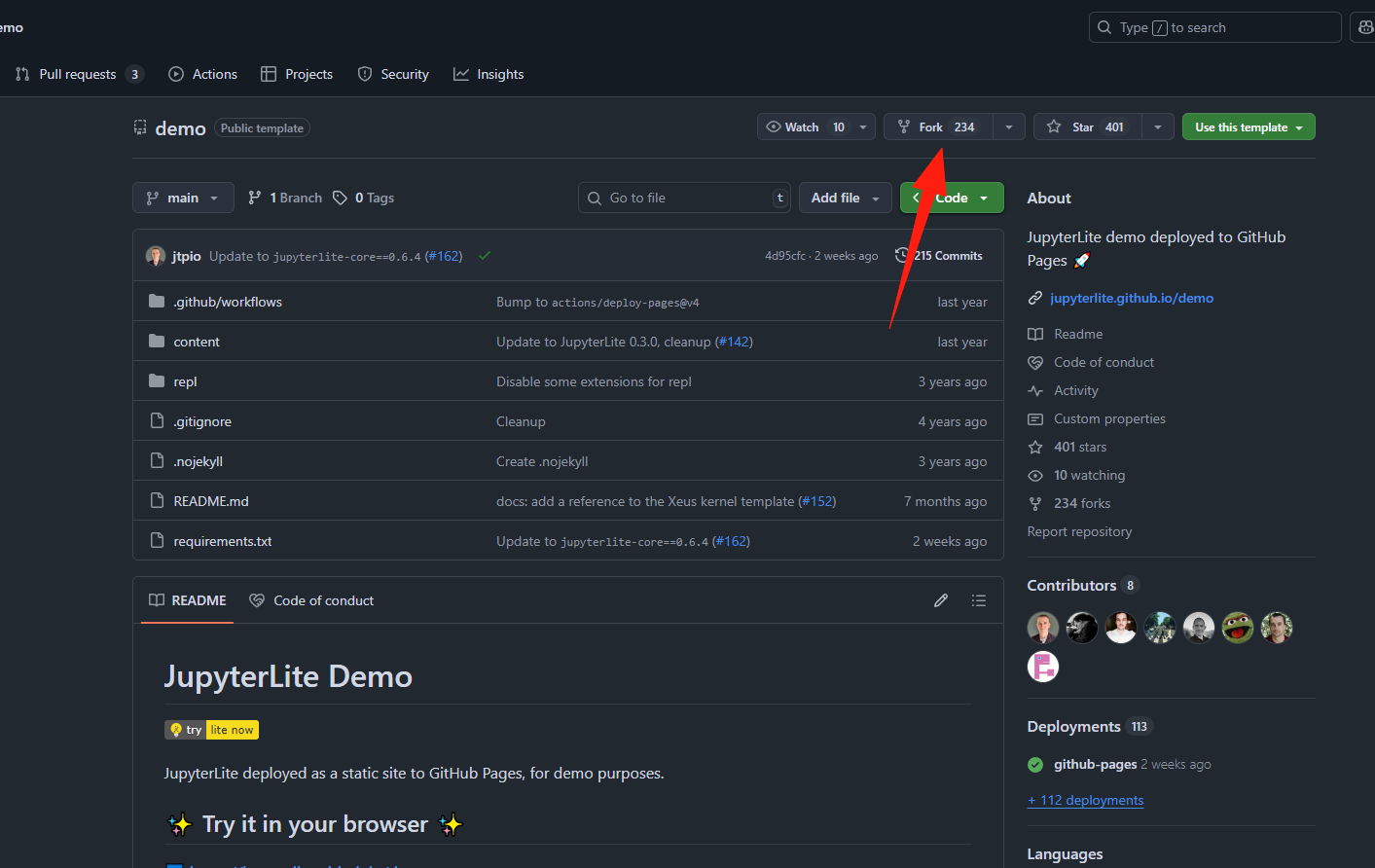Click Report repository

click(x=1079, y=531)
